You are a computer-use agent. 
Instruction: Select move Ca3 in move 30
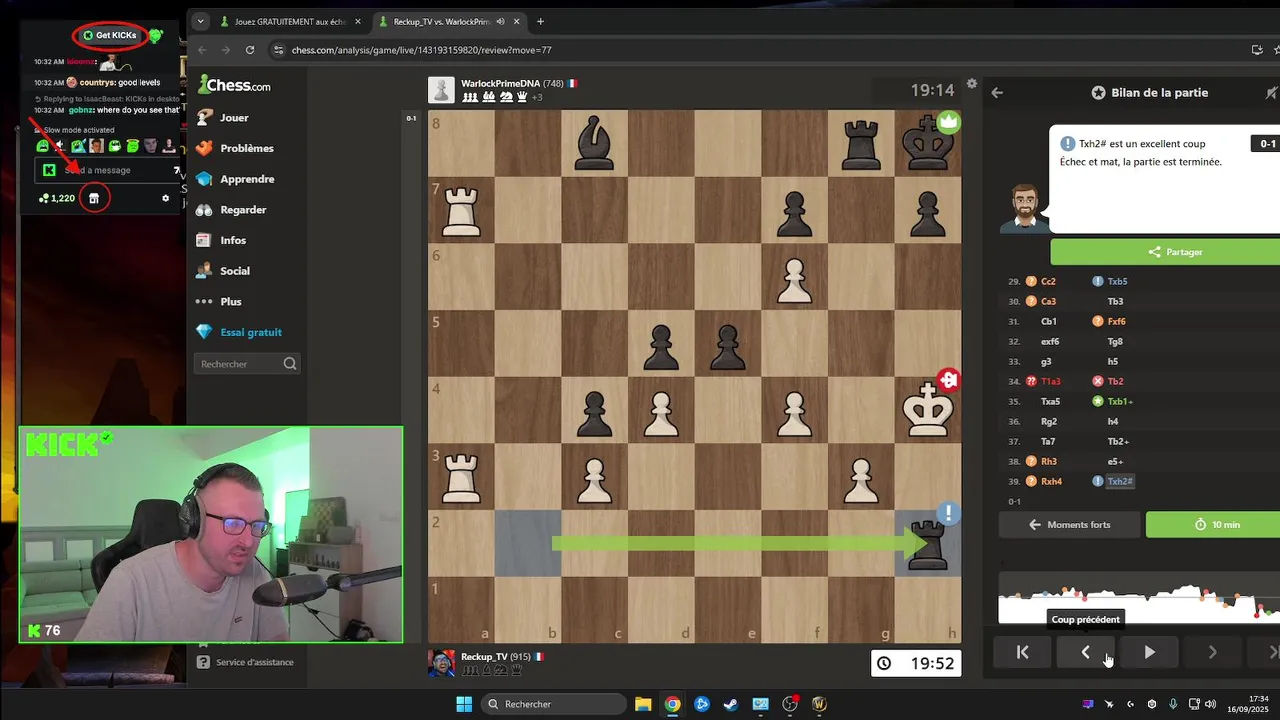(1049, 301)
